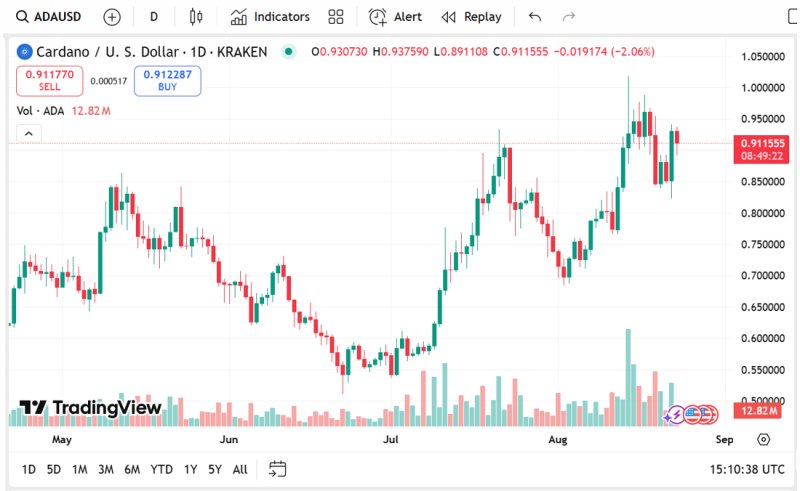
Task: Click the lightning events marker on the time axis
Action: tap(676, 415)
